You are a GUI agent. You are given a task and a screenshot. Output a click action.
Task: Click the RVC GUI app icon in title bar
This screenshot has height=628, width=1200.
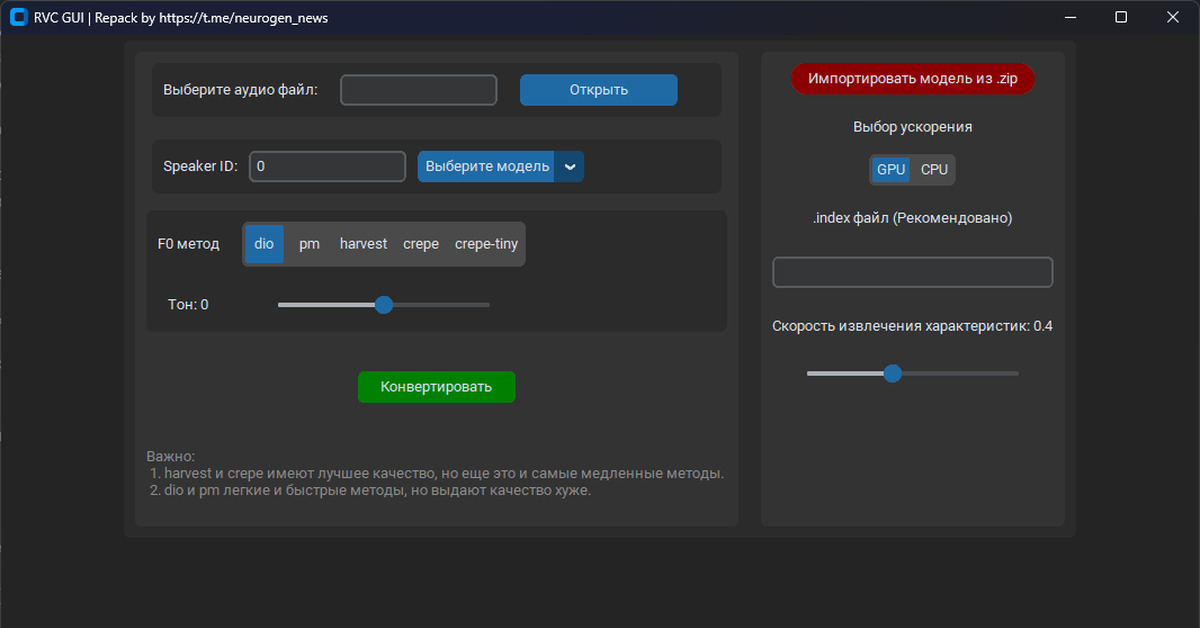tap(17, 17)
